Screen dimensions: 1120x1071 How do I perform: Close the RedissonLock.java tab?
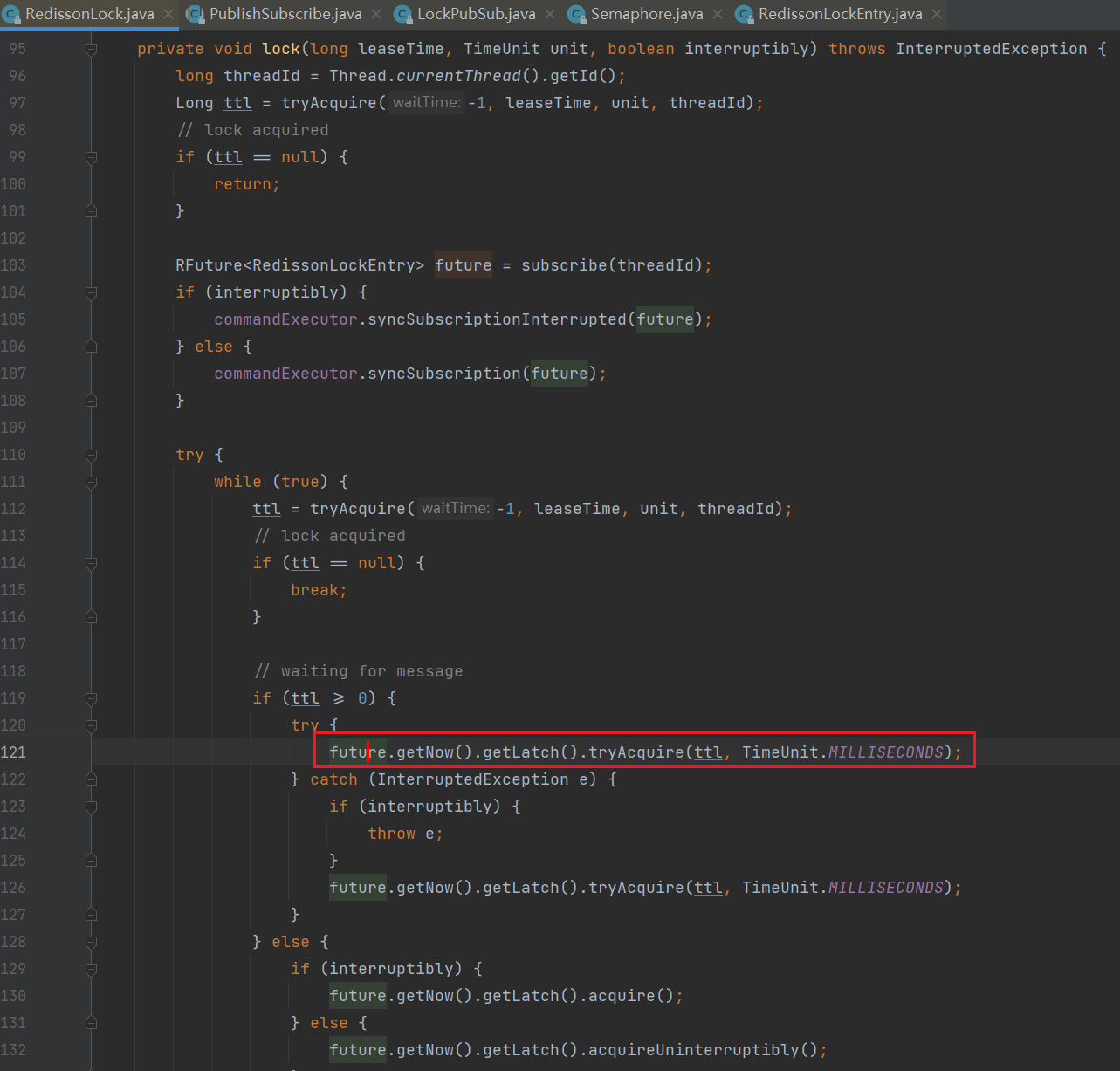point(168,15)
